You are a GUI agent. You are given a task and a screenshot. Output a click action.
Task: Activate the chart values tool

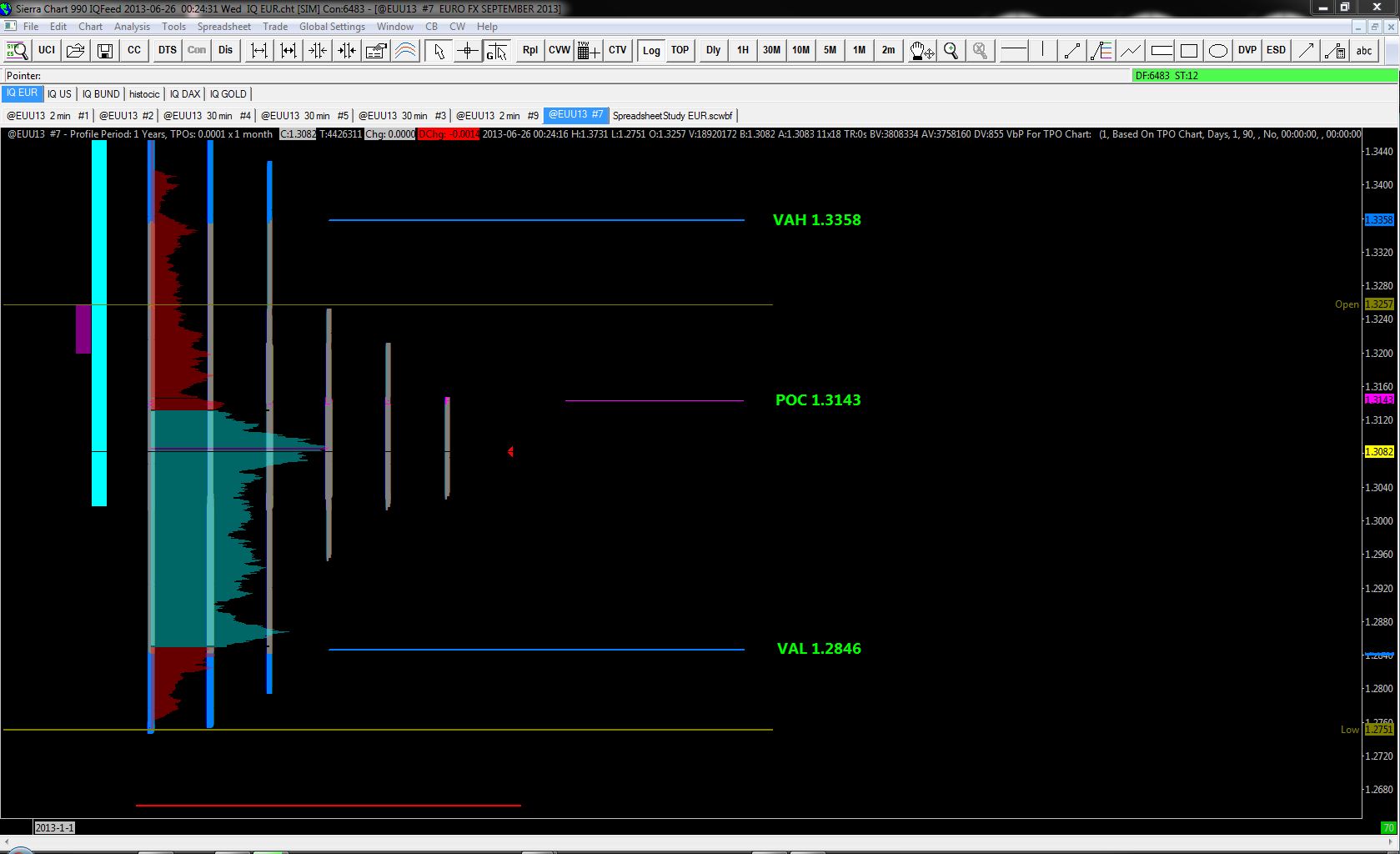[x=497, y=50]
